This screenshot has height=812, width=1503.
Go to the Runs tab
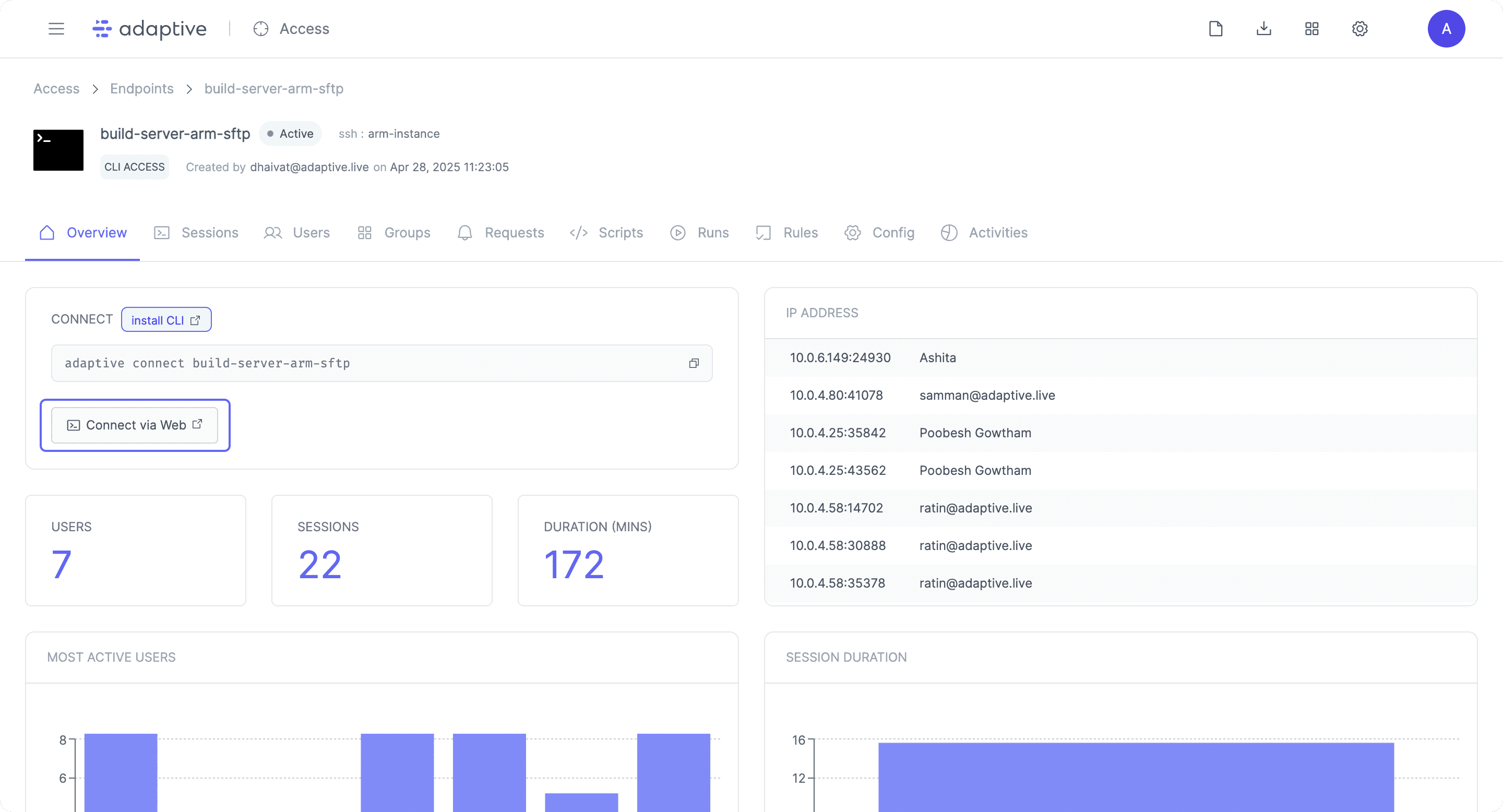tap(699, 233)
